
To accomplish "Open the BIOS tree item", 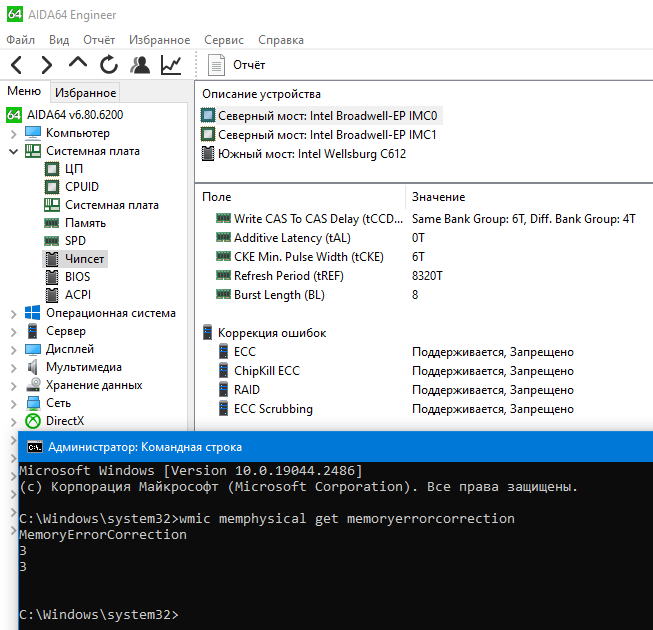I will pyautogui.click(x=77, y=276).
